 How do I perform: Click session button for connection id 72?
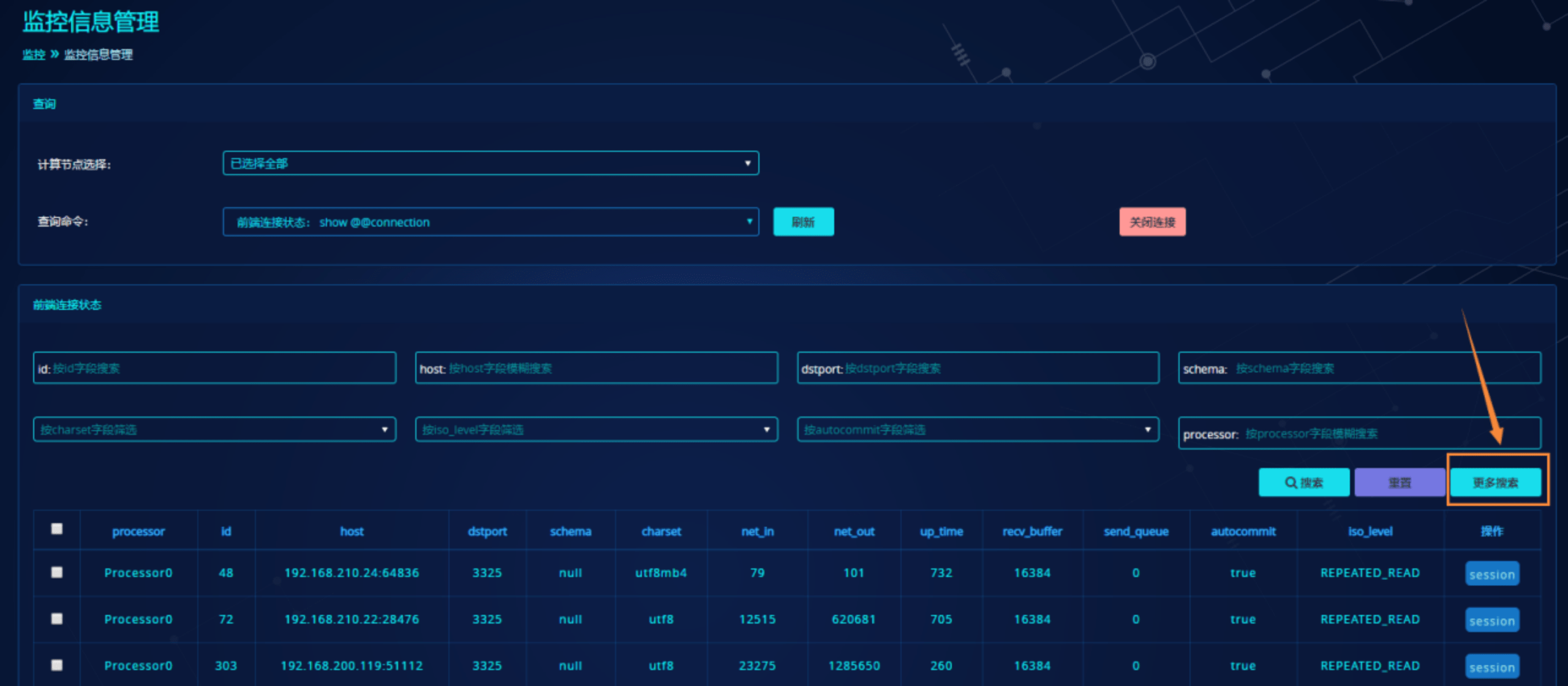[1491, 620]
